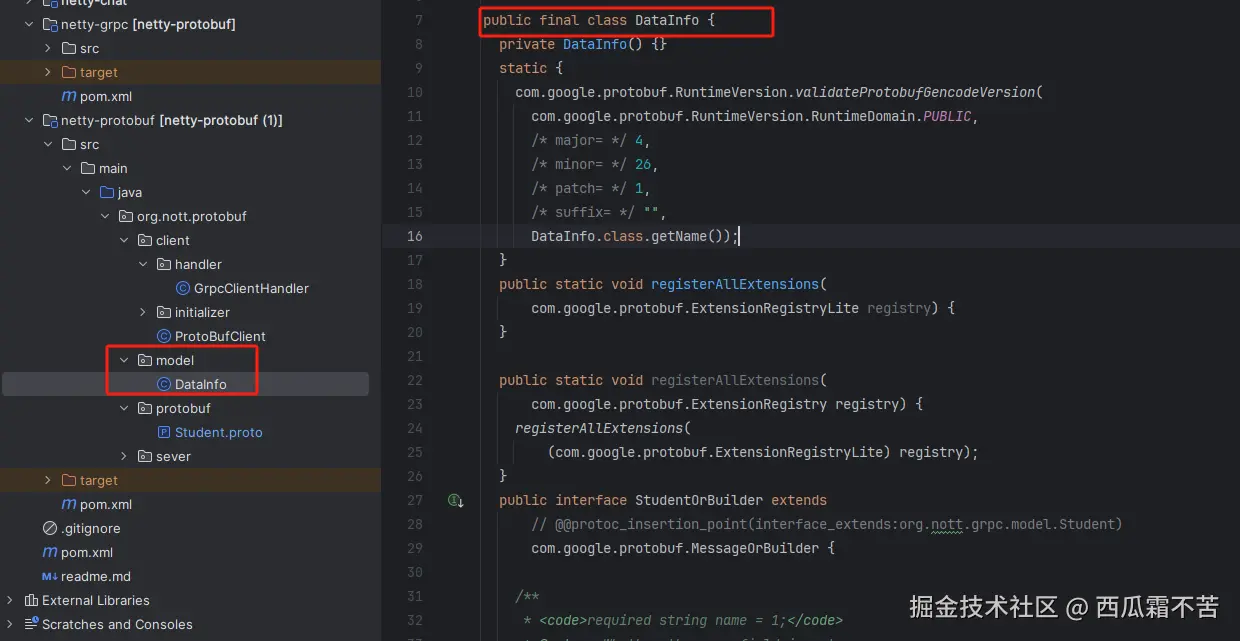The width and height of the screenshot is (1240, 641).
Task: Click DataInfo class name in declaration line
Action: pyautogui.click(x=667, y=20)
